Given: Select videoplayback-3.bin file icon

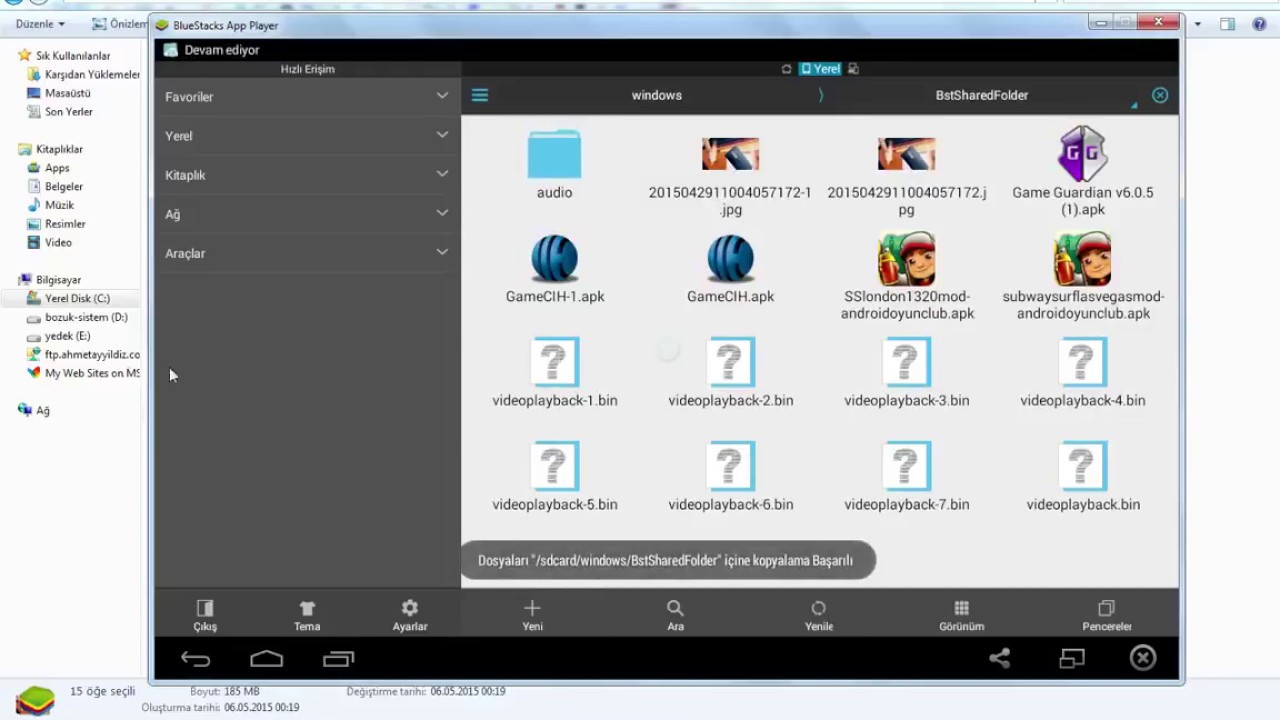Looking at the screenshot, I should pyautogui.click(x=906, y=362).
